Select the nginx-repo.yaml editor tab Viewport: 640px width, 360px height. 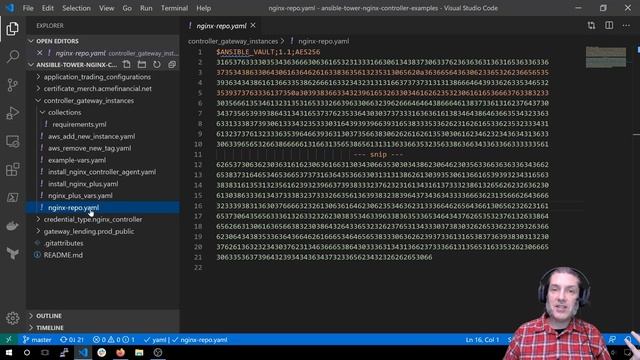(221, 26)
